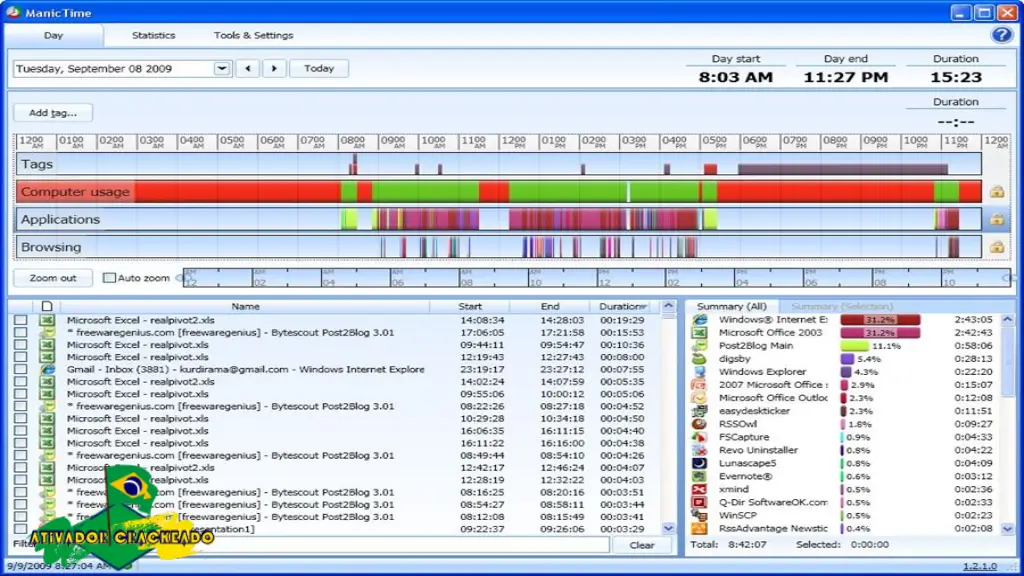Screen dimensions: 1024x576
Task: Click the 08:00 AM timeline marker
Action: tap(353, 142)
